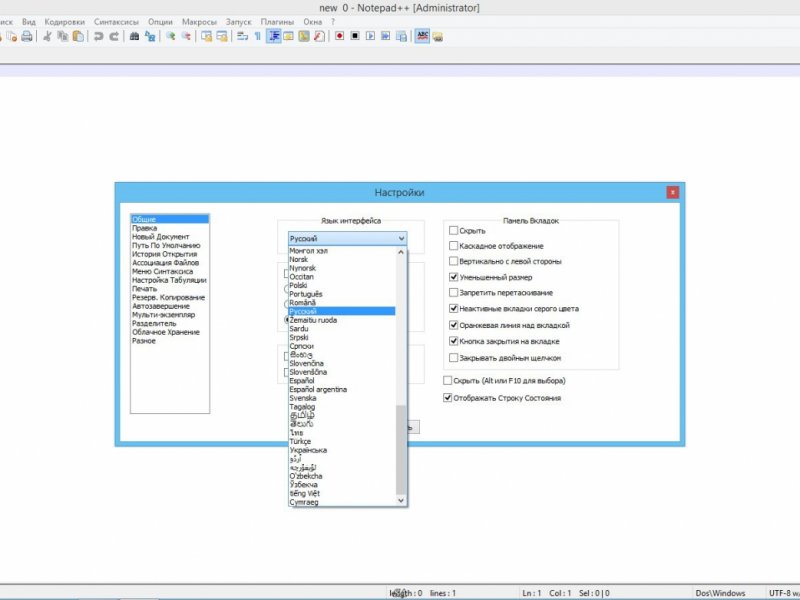Open the ? help menu

point(333,22)
